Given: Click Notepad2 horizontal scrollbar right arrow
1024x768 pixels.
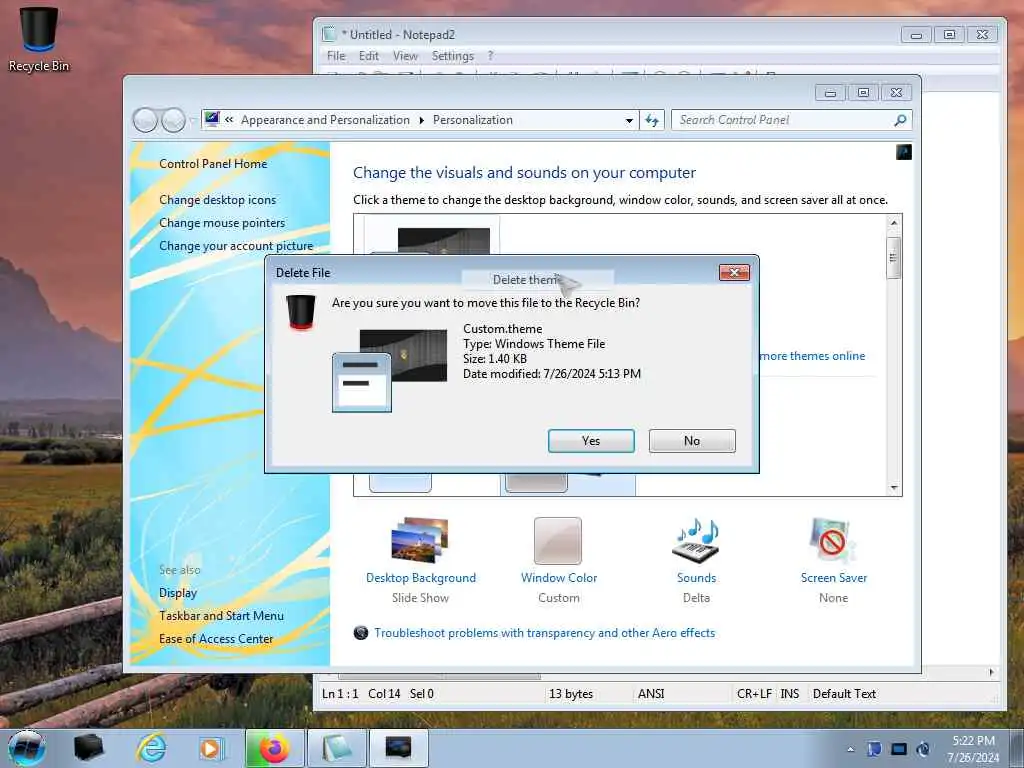Looking at the screenshot, I should [991, 672].
